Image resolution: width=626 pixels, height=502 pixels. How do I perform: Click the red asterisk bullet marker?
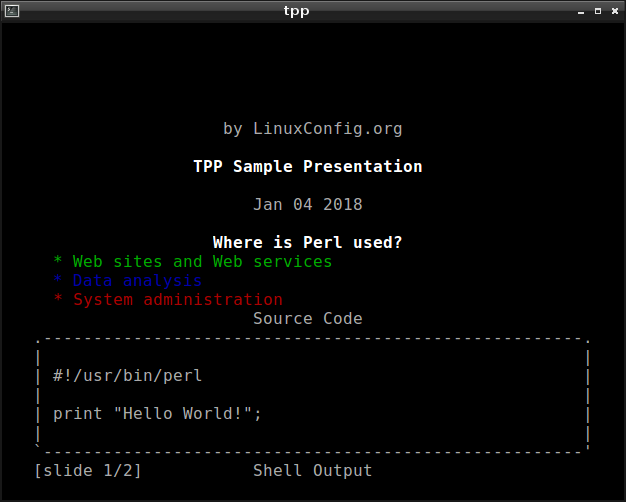pyautogui.click(x=58, y=299)
